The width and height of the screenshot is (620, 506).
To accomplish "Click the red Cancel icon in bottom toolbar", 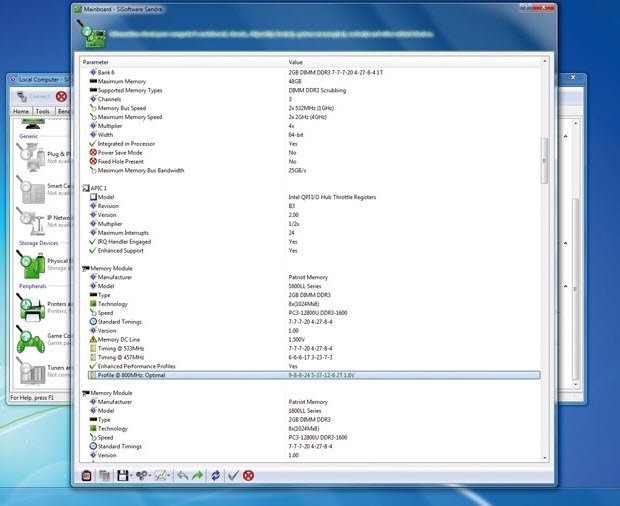I will [248, 475].
